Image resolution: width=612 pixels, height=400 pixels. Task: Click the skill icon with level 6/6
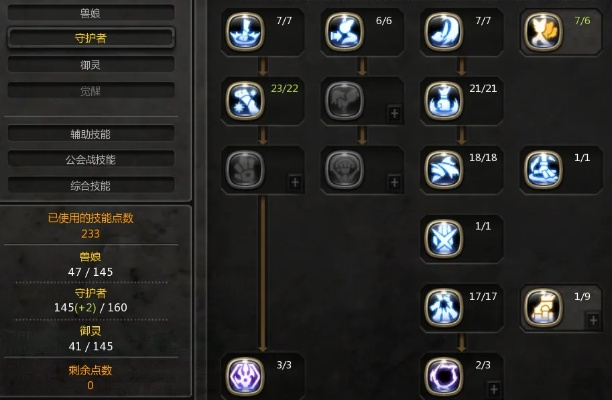coord(344,32)
